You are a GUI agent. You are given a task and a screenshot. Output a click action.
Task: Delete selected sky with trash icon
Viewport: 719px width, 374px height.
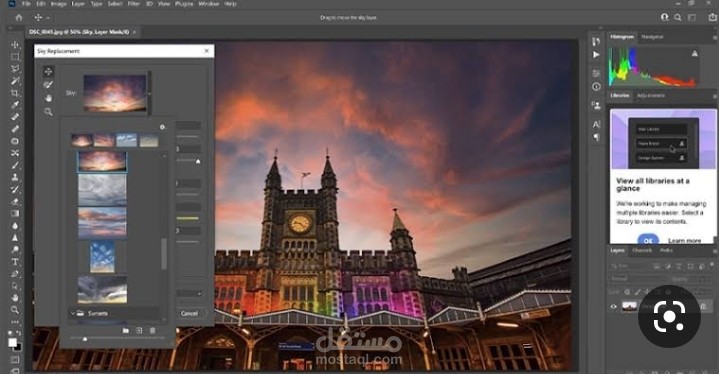[153, 330]
